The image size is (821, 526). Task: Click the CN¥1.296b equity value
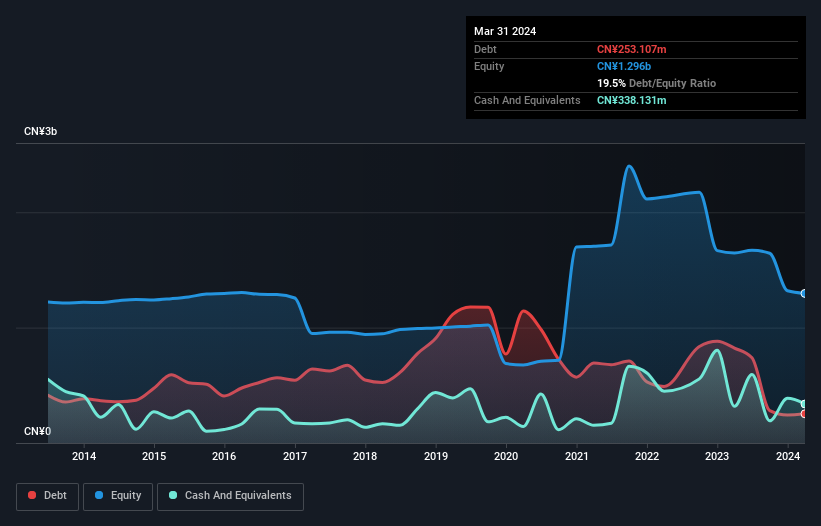coord(624,66)
